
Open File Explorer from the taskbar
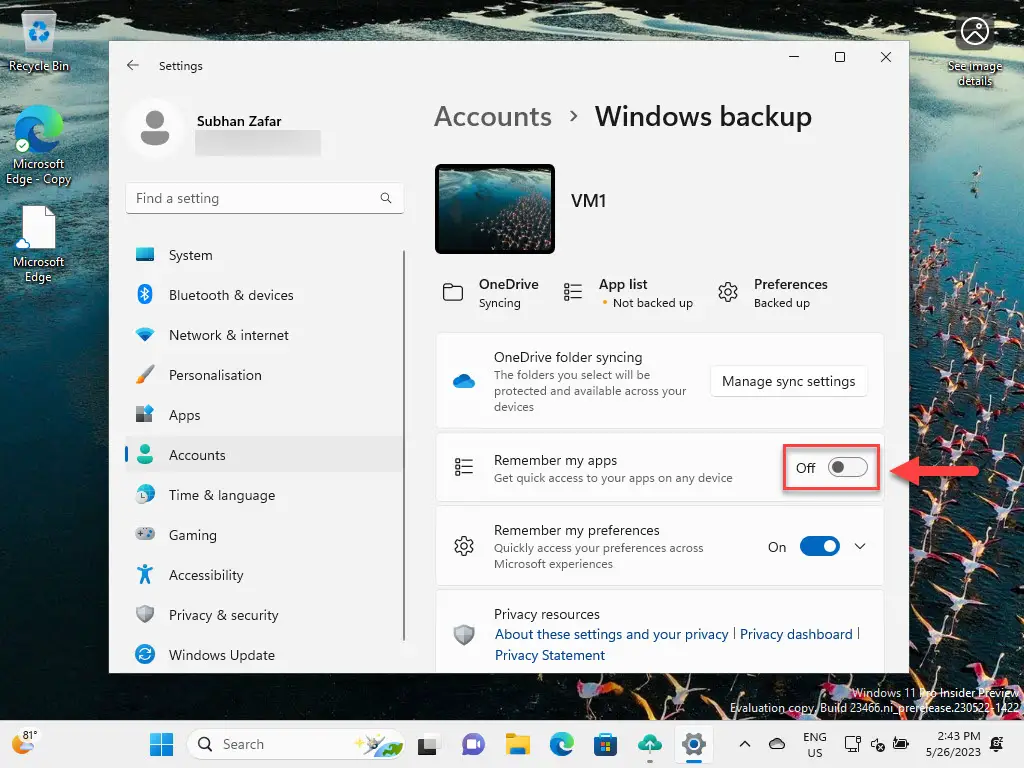pos(517,744)
